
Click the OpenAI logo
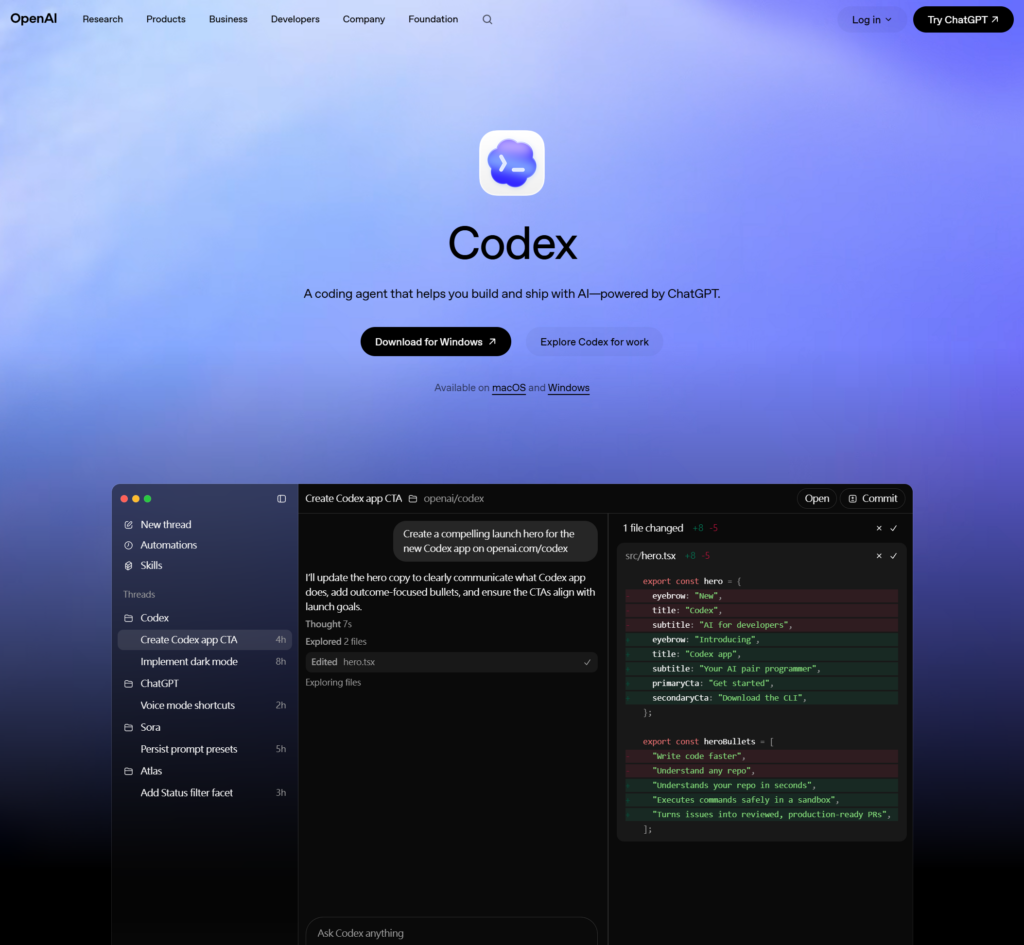(x=33, y=19)
